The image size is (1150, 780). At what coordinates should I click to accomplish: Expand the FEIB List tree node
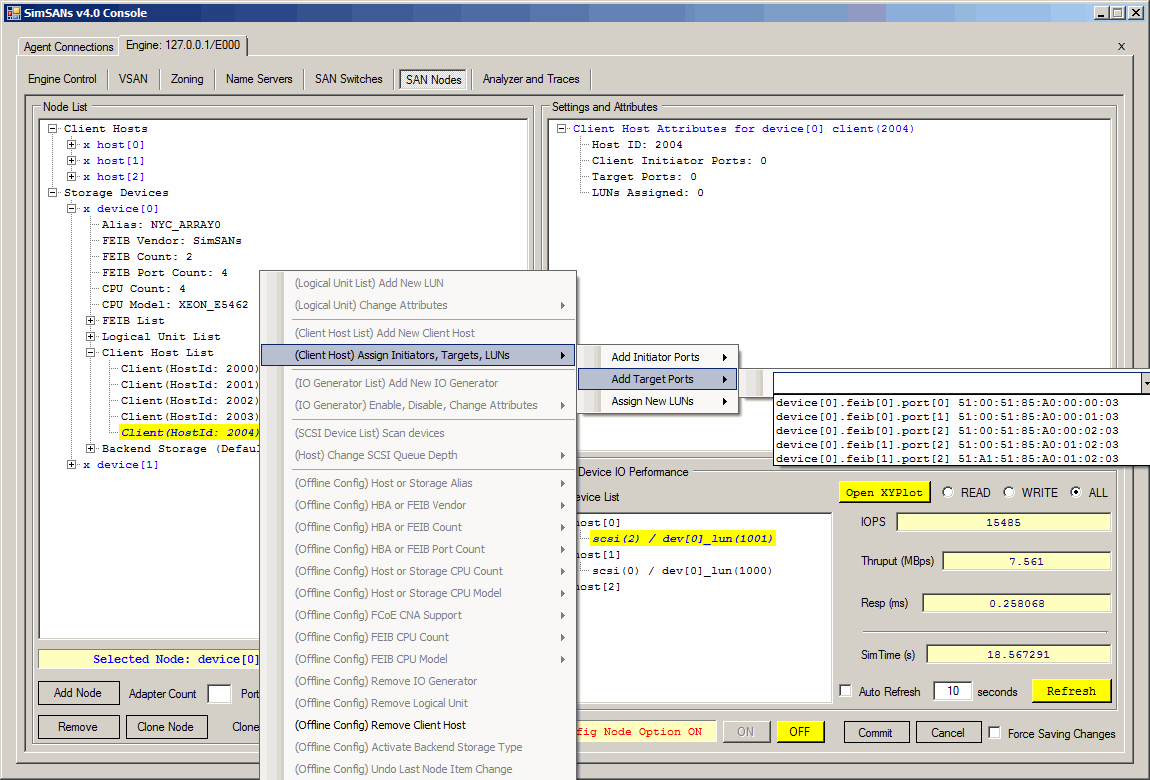click(x=91, y=321)
